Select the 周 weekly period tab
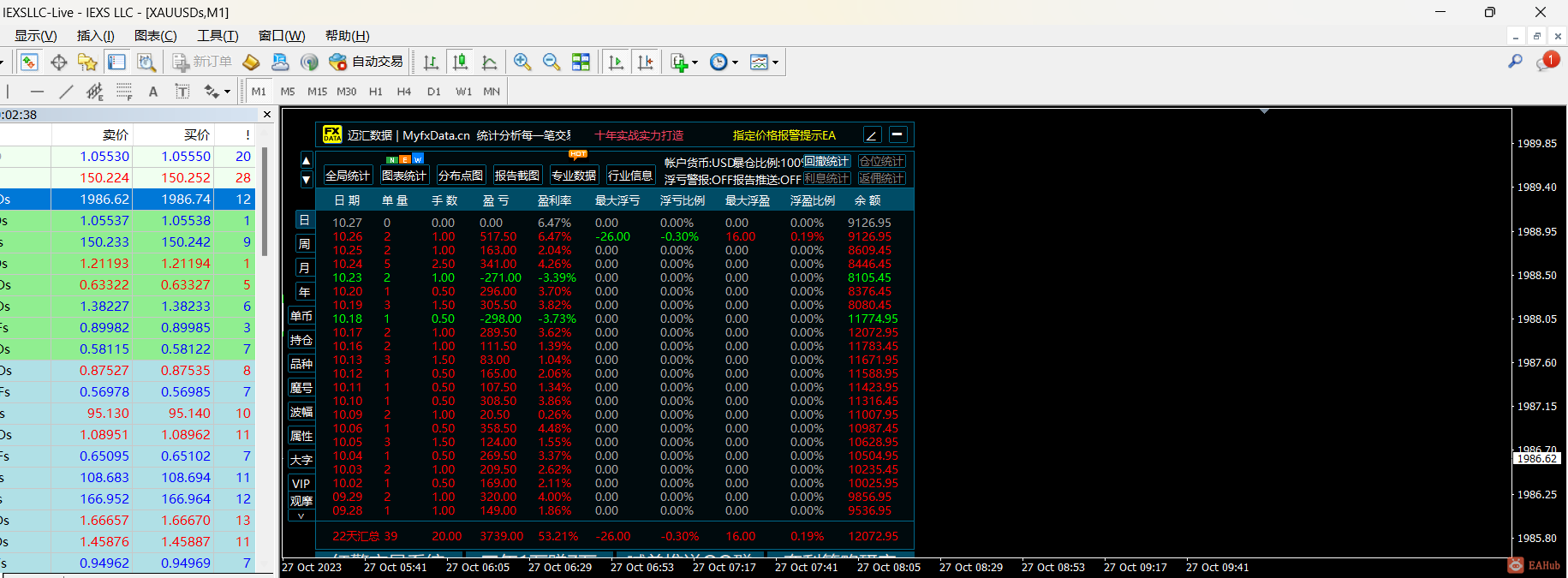The width and height of the screenshot is (1568, 578). [304, 244]
